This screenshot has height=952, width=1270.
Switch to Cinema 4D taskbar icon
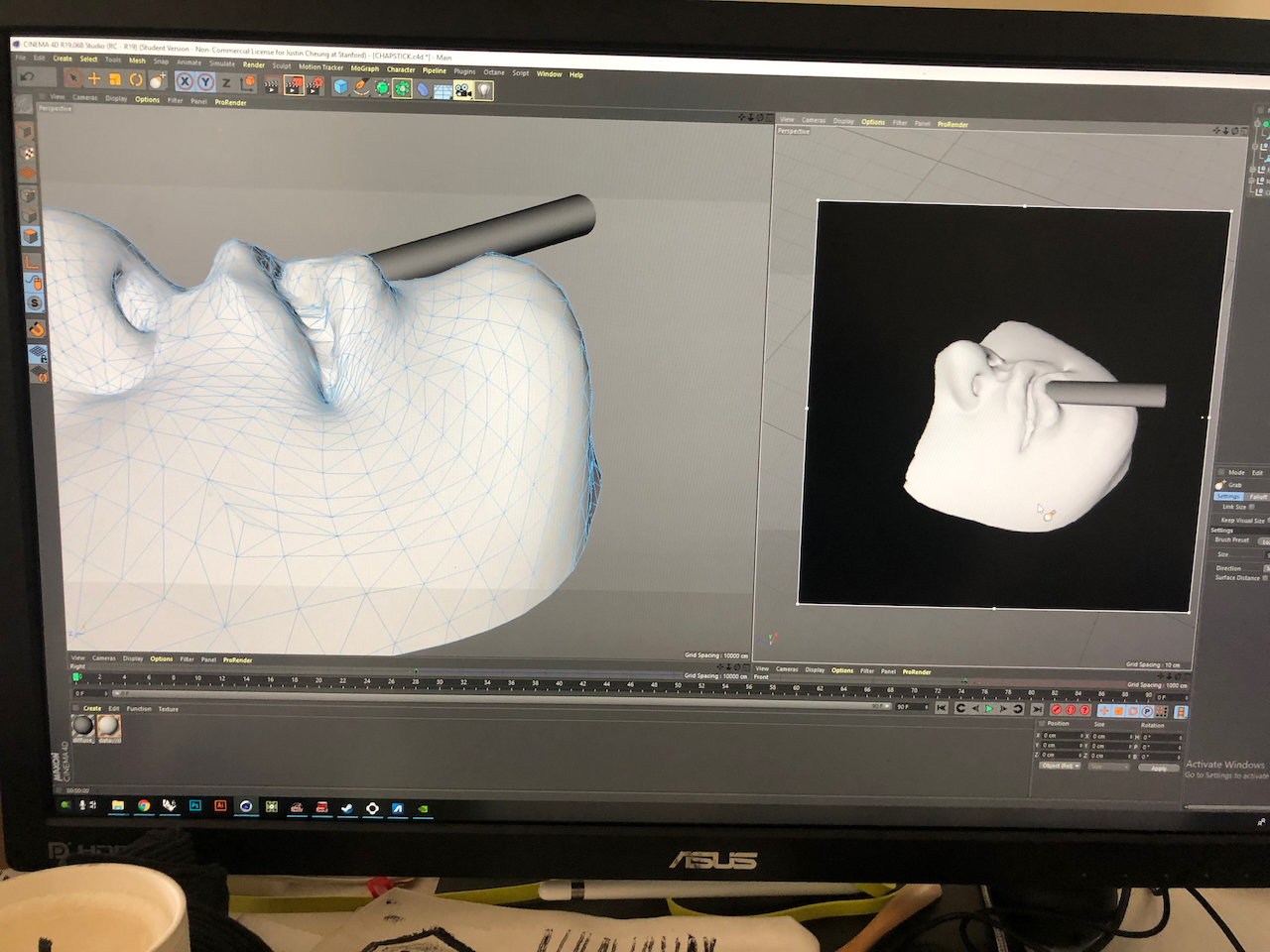pyautogui.click(x=246, y=807)
